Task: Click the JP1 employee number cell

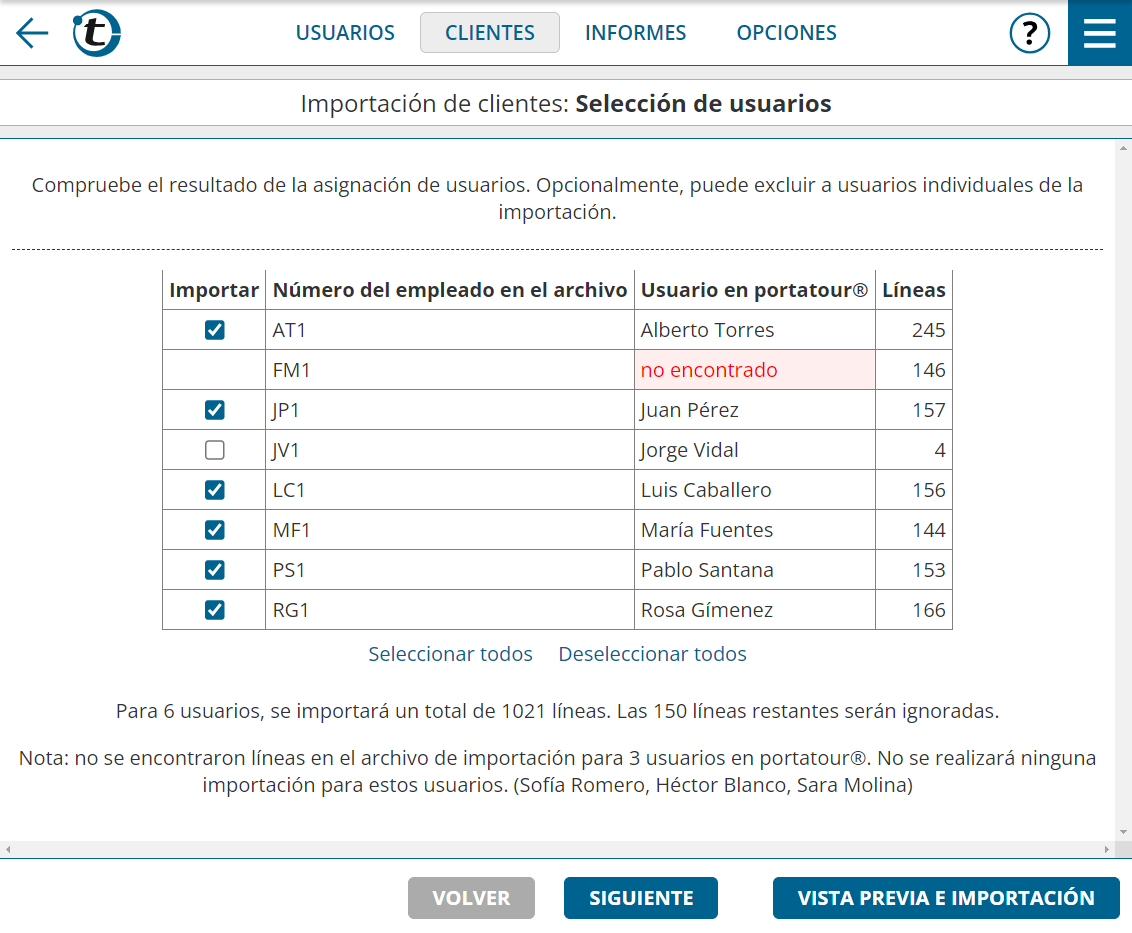Action: click(450, 410)
